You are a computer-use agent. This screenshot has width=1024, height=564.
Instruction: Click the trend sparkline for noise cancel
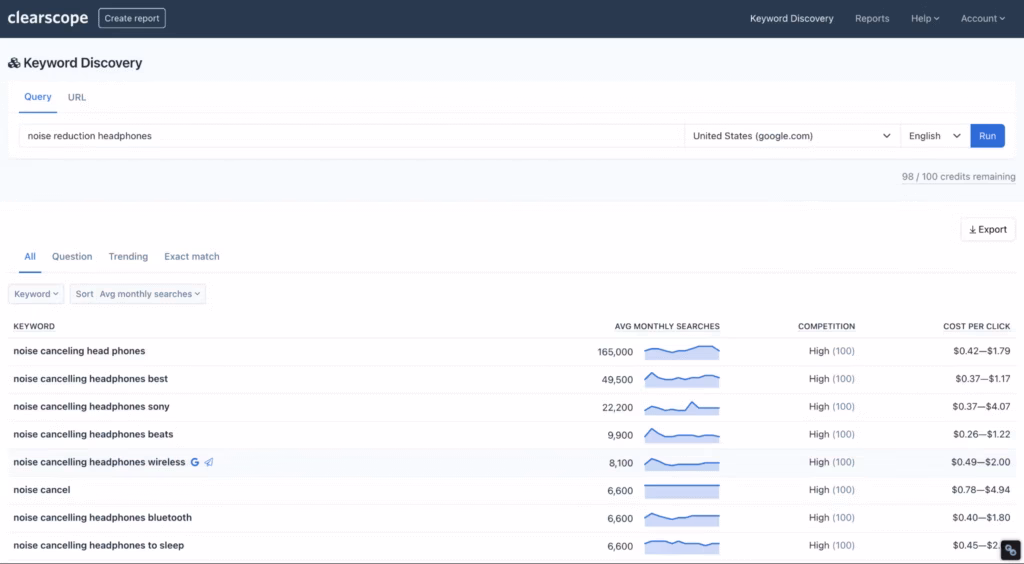(681, 490)
